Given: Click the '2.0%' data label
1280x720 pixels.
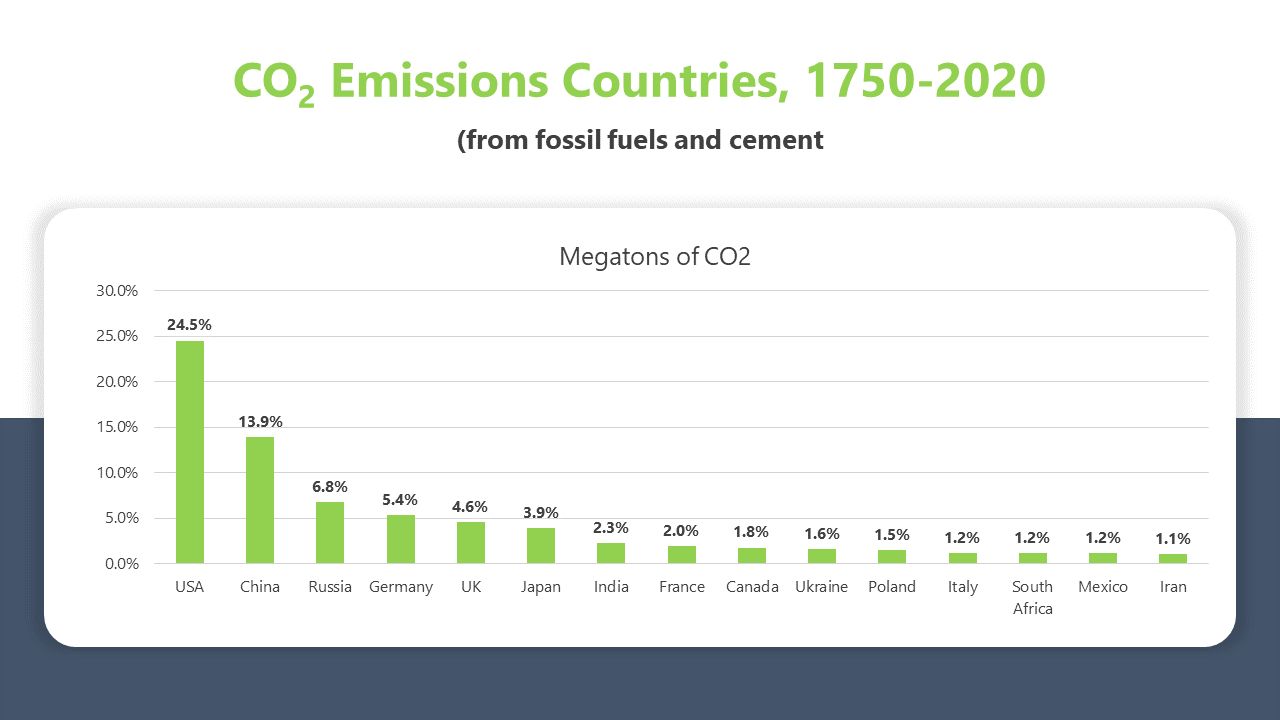Looking at the screenshot, I should pos(682,530).
